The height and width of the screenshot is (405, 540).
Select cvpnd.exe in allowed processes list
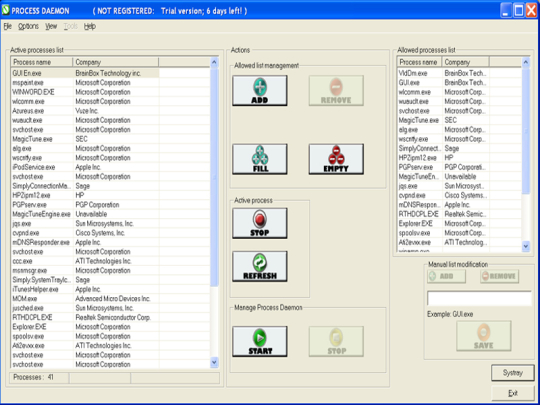459,196
